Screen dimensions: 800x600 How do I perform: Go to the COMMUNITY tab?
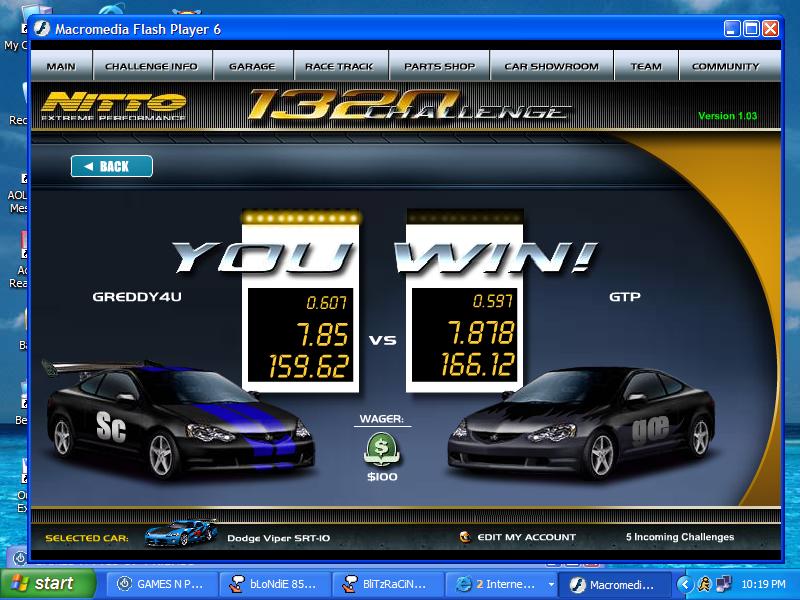pyautogui.click(x=726, y=66)
